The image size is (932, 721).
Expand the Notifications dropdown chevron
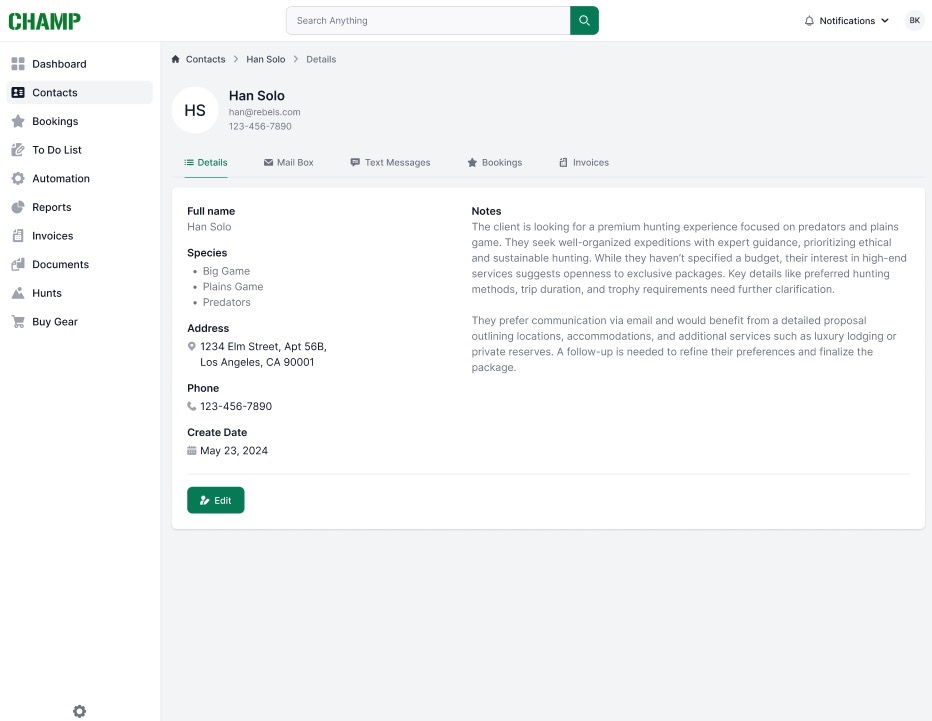pyautogui.click(x=885, y=21)
